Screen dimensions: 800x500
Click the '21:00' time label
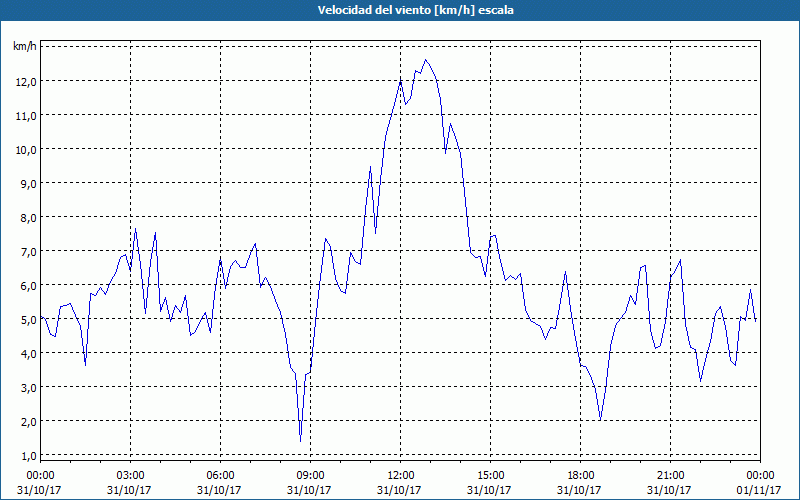tap(670, 476)
